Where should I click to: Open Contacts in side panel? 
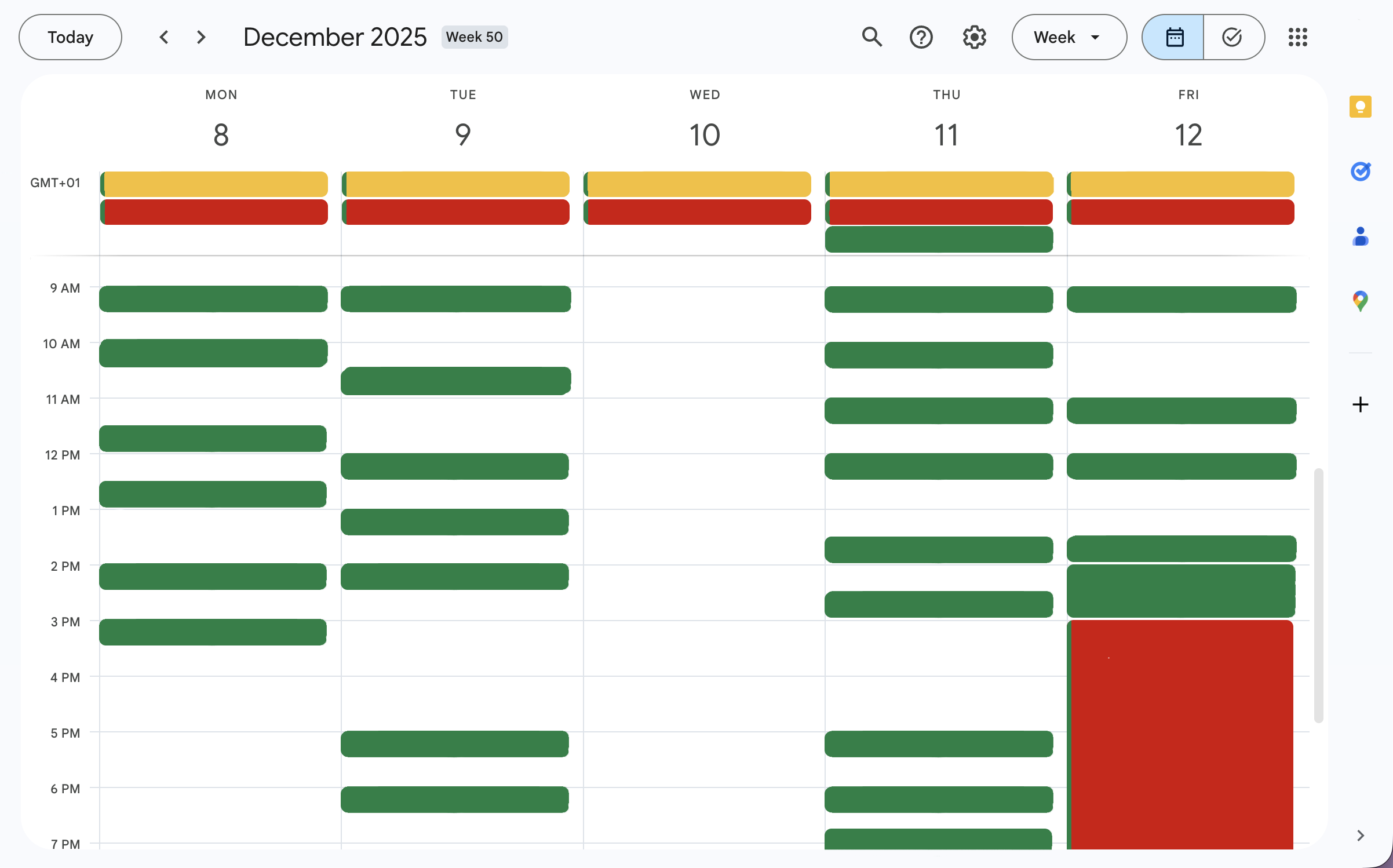coord(1360,236)
